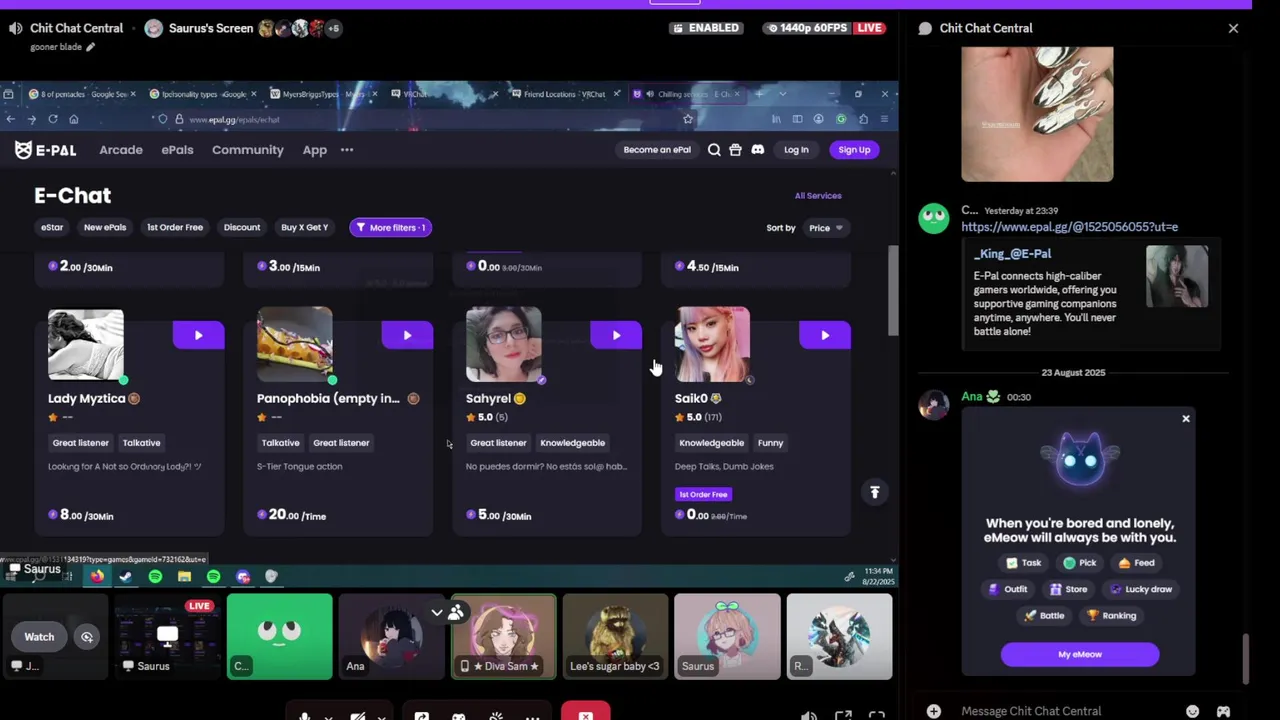This screenshot has height=720, width=1280.
Task: Open the emoji picker in the message box
Action: point(1192,711)
